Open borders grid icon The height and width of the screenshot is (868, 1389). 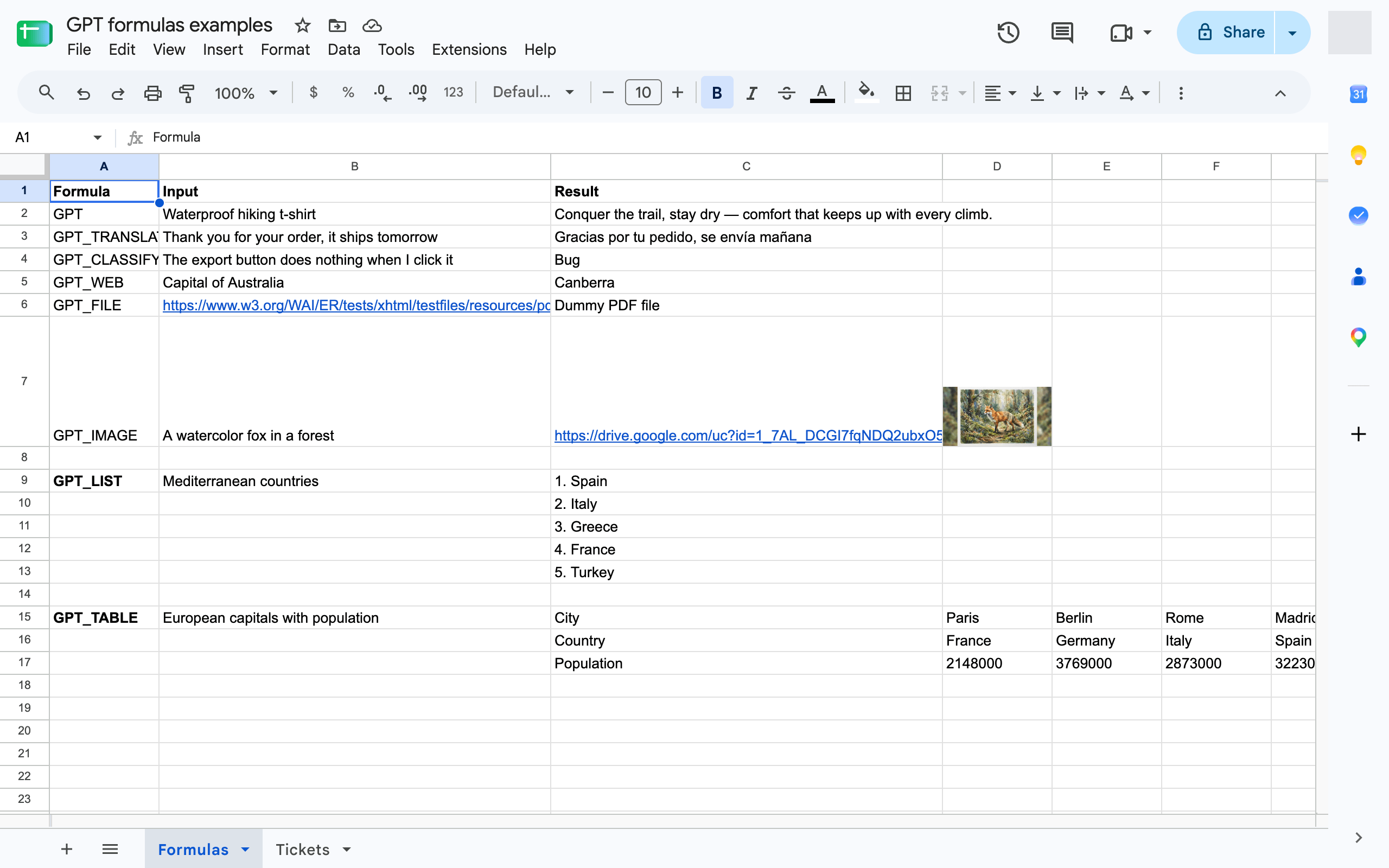tap(903, 92)
